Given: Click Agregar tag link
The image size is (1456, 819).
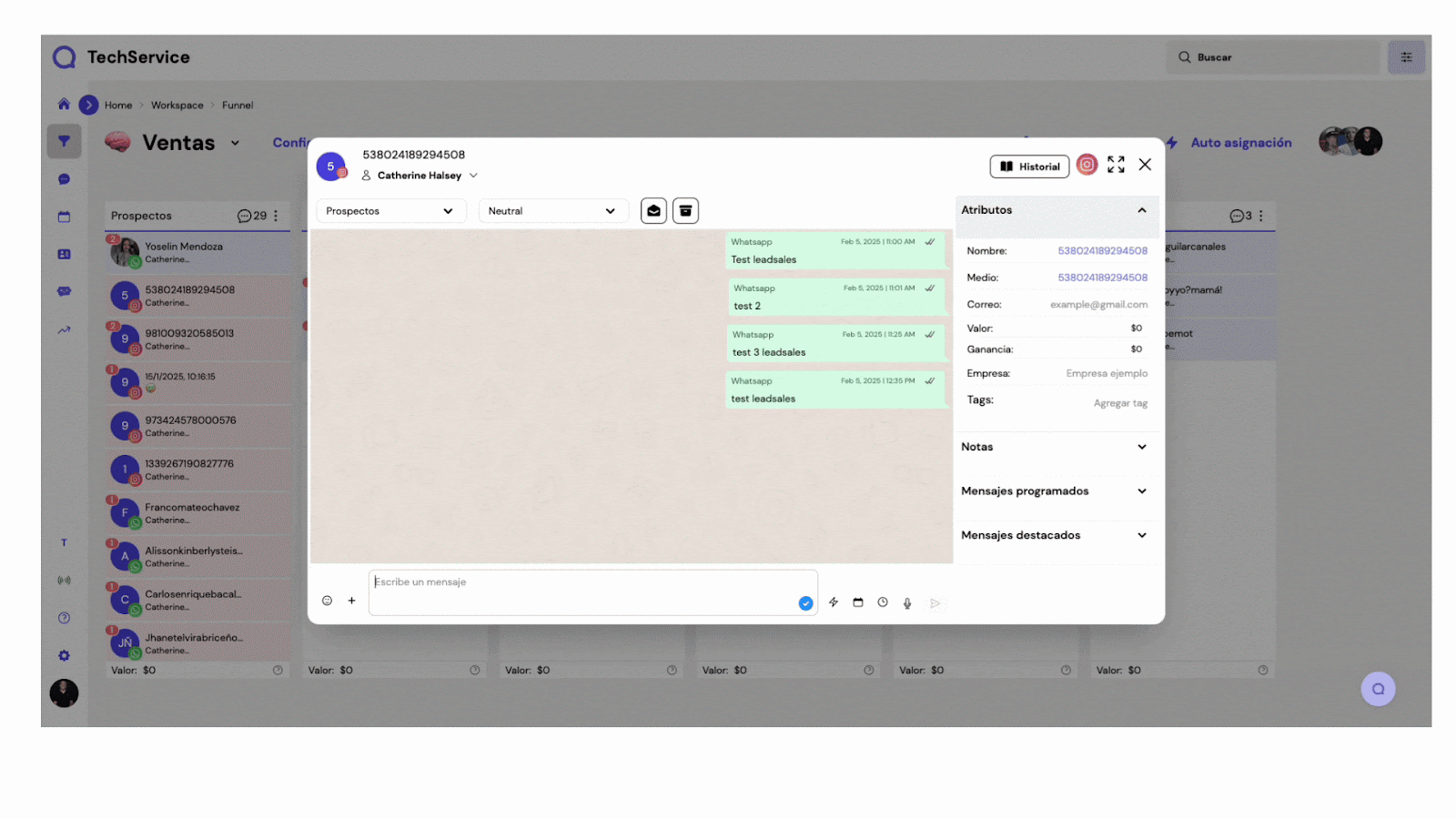Looking at the screenshot, I should click(x=1120, y=403).
